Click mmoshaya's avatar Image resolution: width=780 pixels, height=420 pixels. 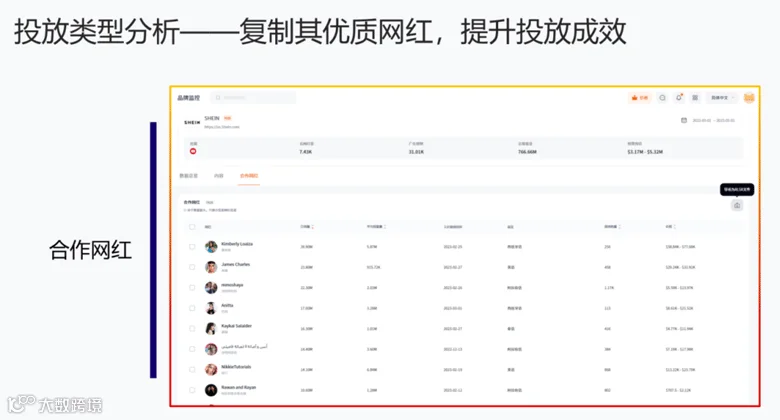coord(211,288)
